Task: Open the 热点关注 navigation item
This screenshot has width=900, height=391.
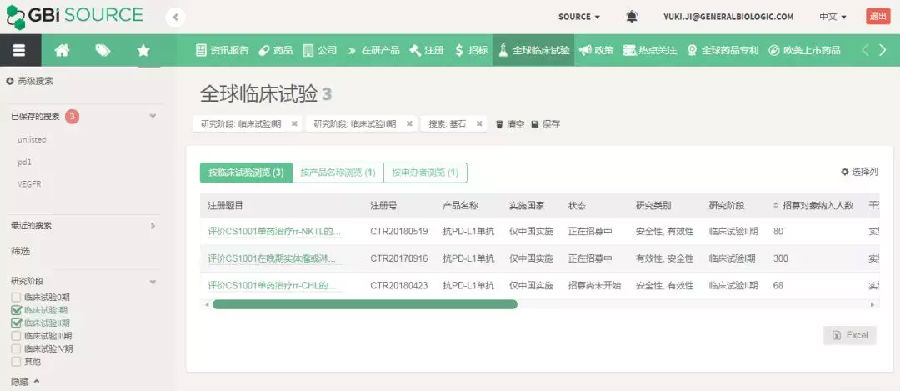Action: [650, 51]
